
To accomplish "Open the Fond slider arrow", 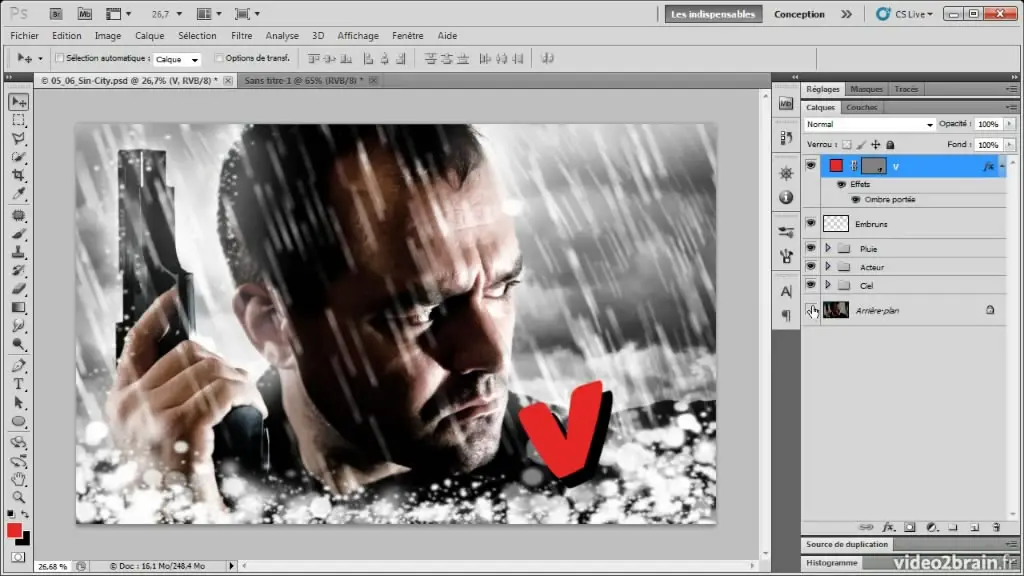I will [x=1010, y=144].
